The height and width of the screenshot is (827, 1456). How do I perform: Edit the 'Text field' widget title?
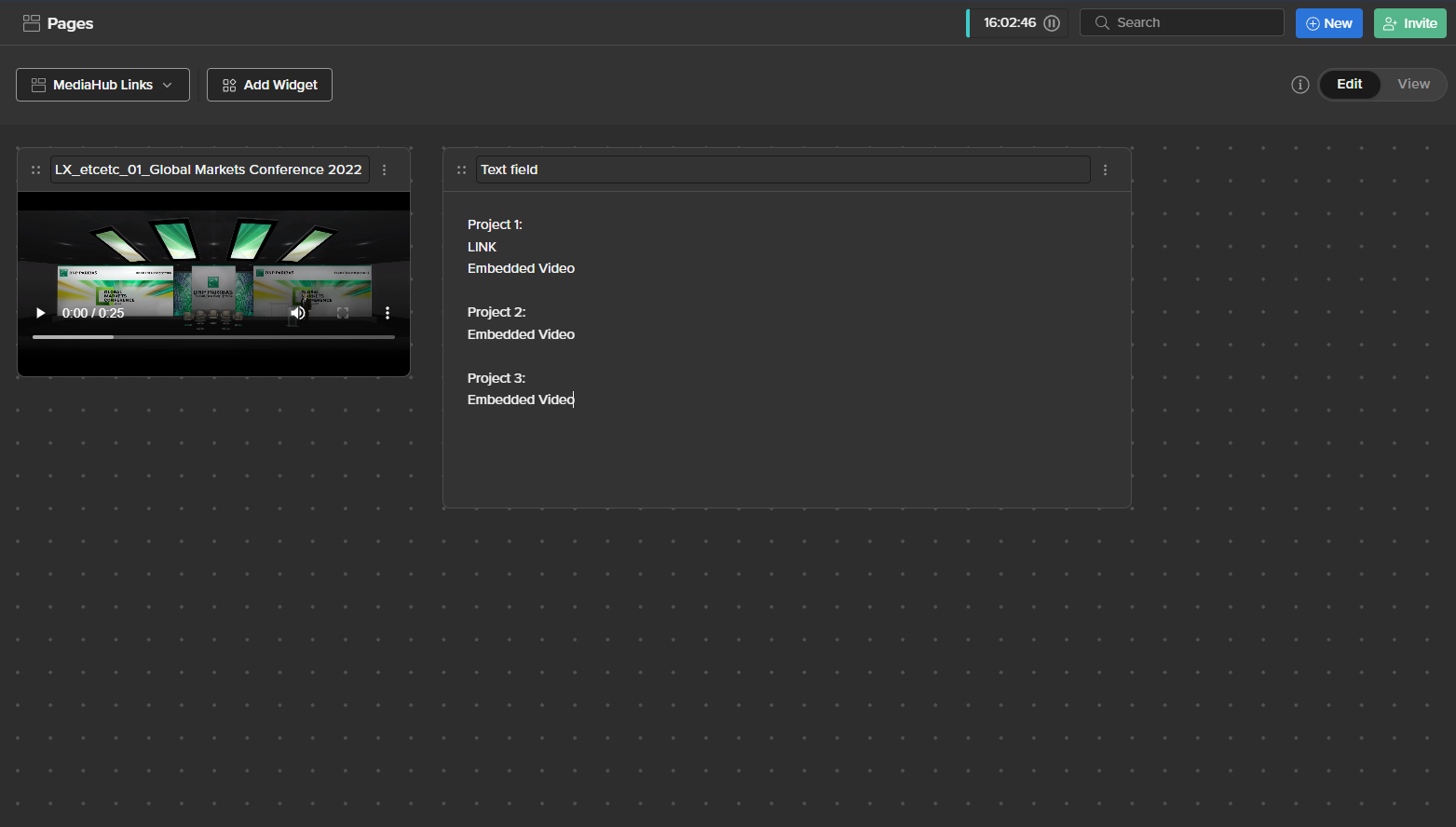coord(782,169)
